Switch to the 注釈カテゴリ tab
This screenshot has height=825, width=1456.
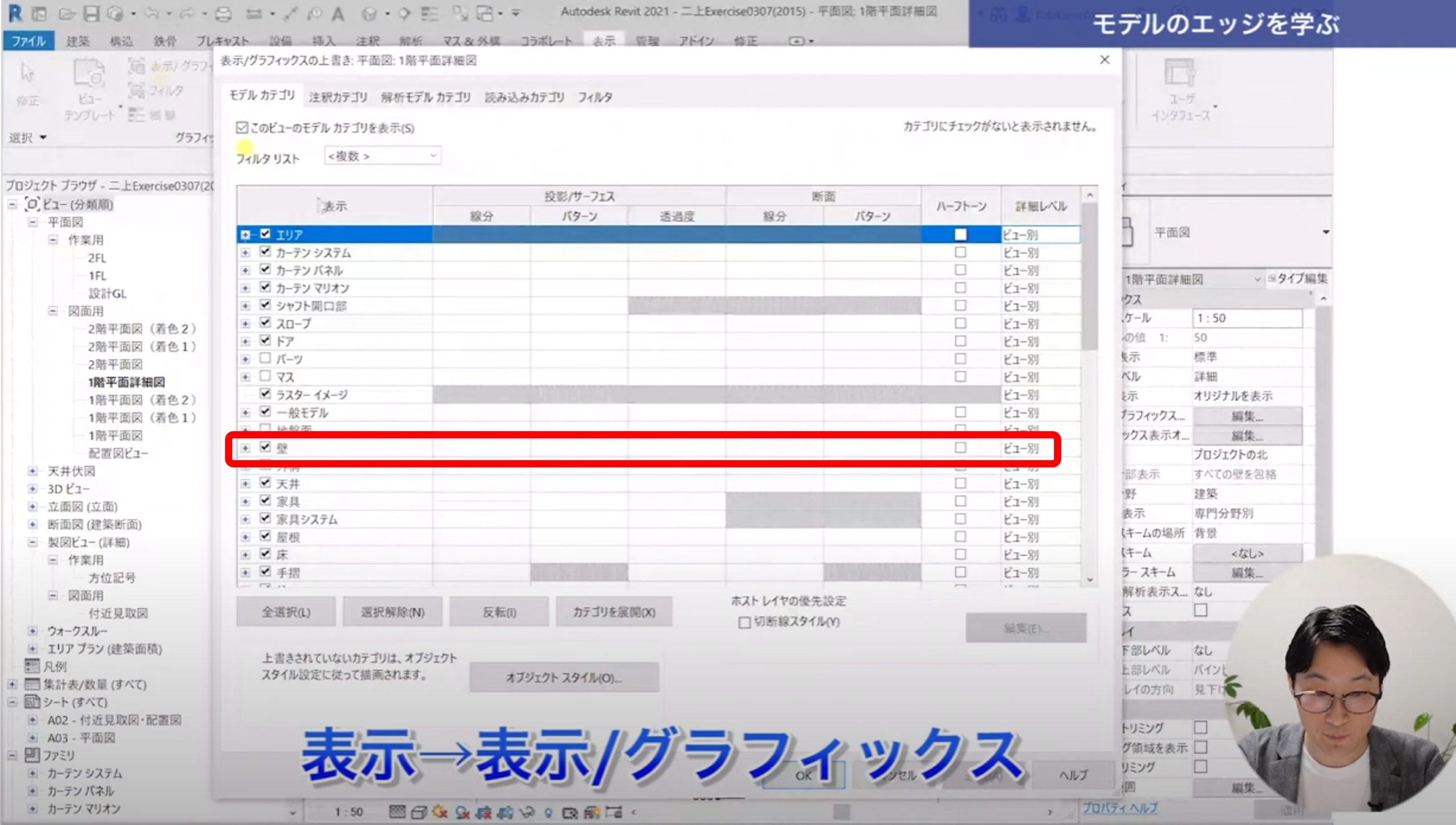coord(338,97)
